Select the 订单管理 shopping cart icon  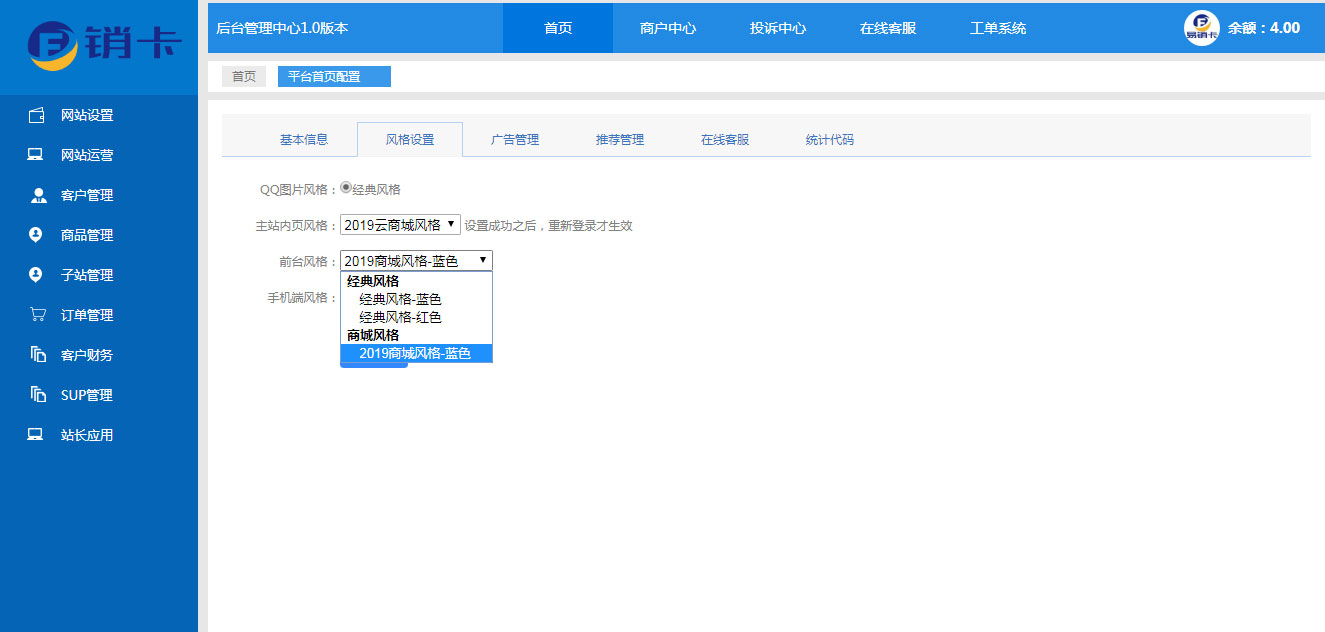point(35,315)
